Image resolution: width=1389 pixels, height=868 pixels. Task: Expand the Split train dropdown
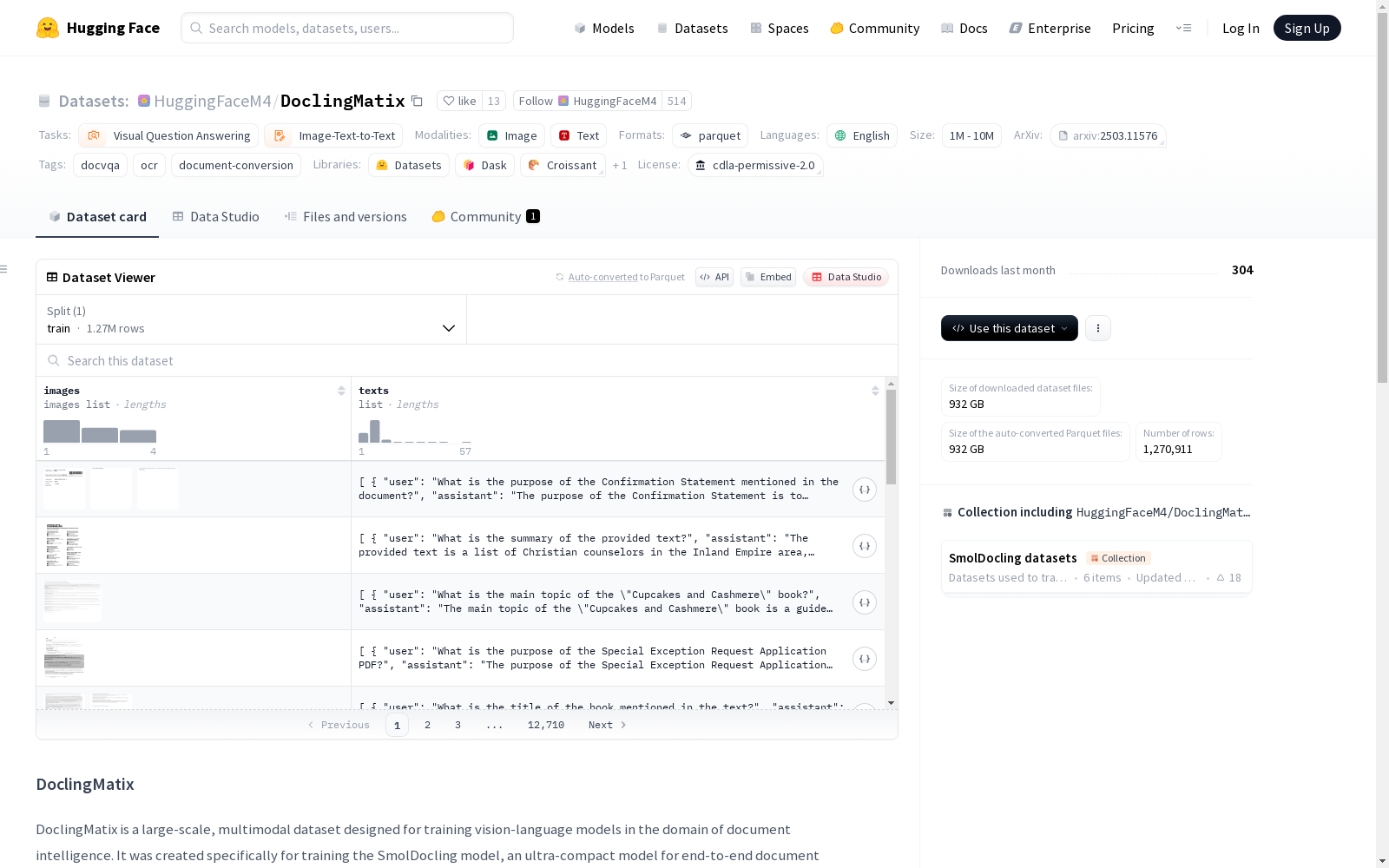click(x=251, y=319)
